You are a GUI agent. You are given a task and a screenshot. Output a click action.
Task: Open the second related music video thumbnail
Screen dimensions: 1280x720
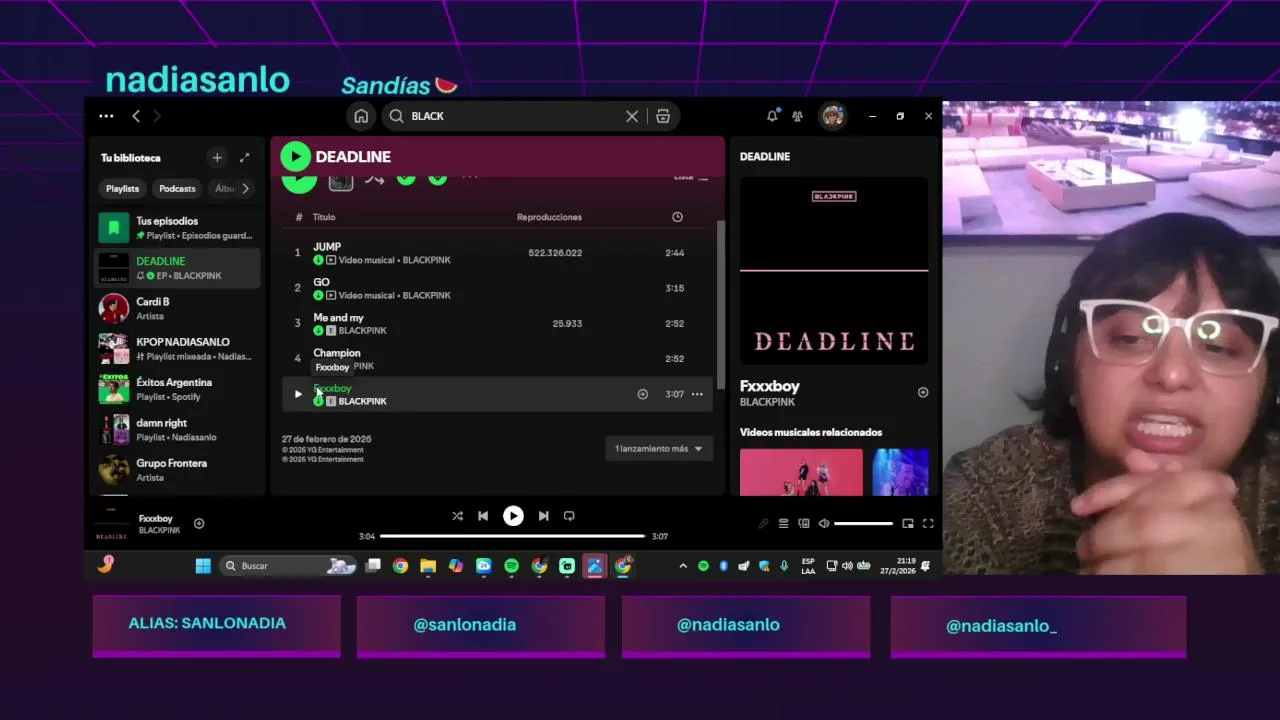coord(900,472)
